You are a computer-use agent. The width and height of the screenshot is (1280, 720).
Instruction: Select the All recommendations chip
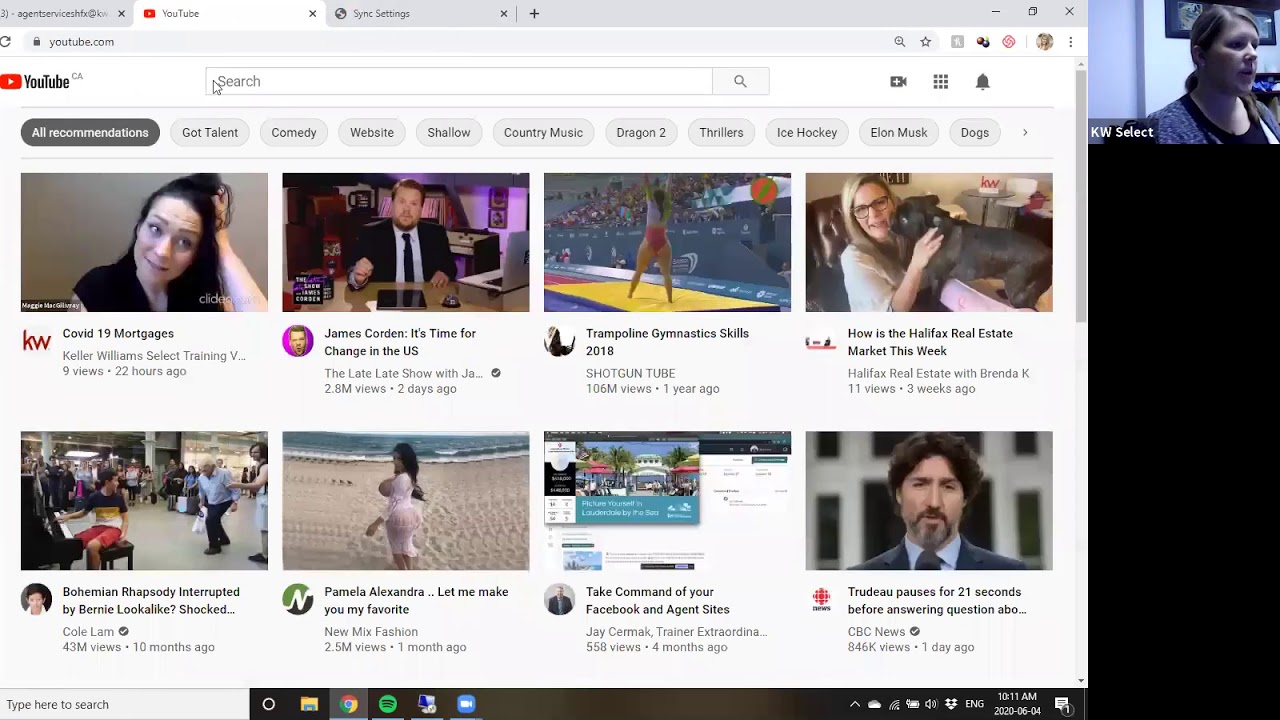point(90,132)
